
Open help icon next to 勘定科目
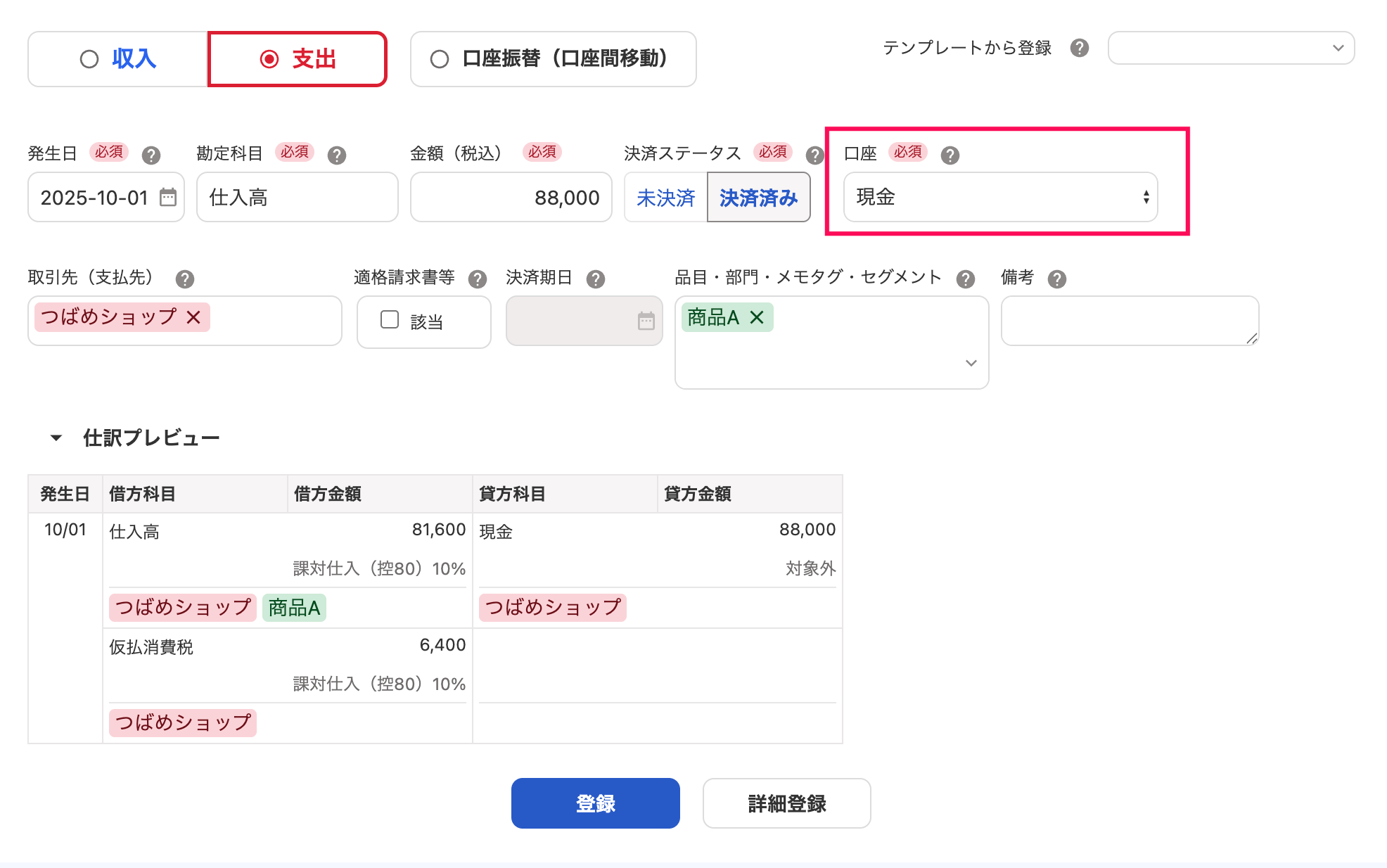coord(337,155)
